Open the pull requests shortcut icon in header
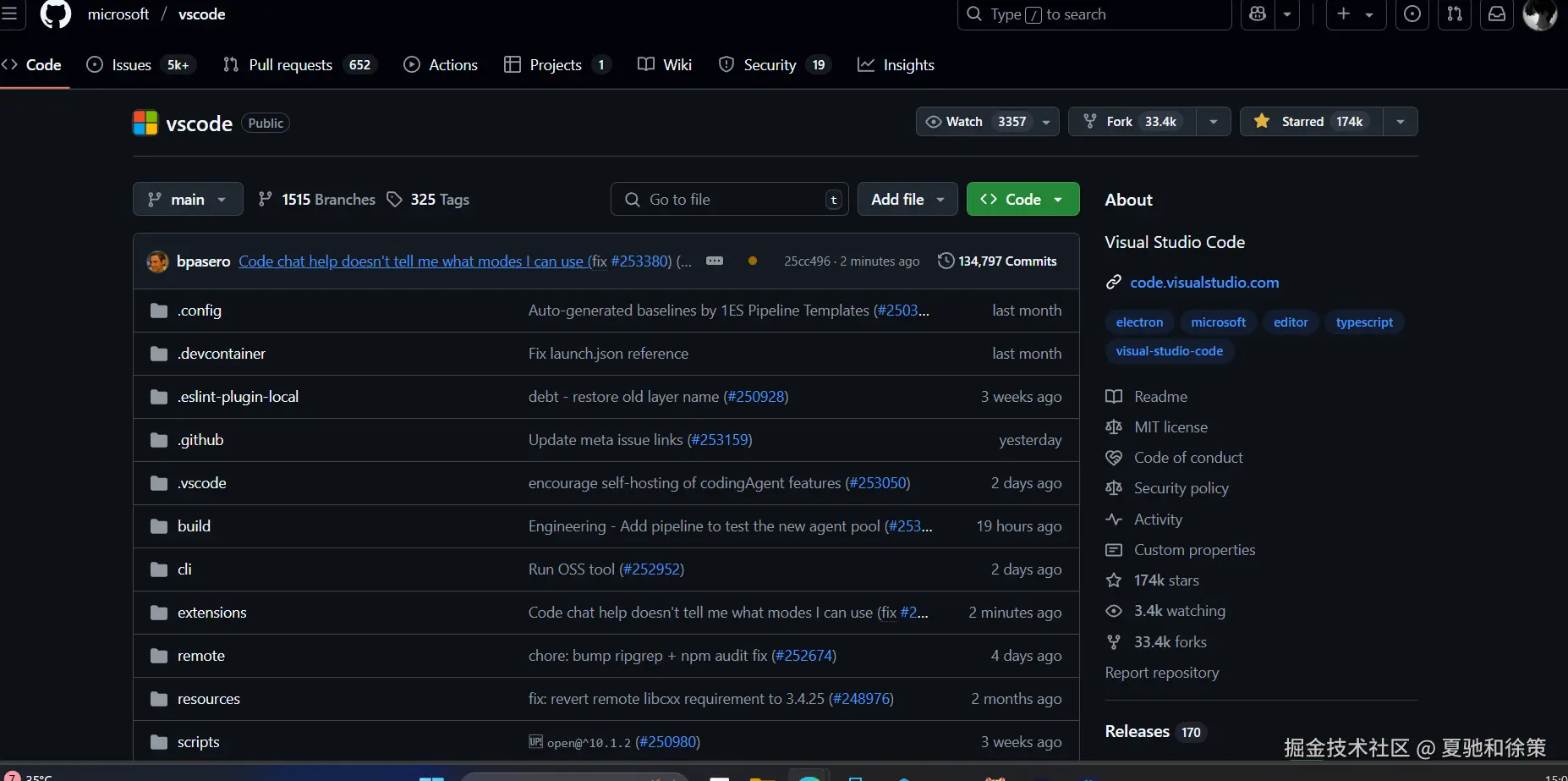Image resolution: width=1568 pixels, height=781 pixels. [x=1455, y=14]
